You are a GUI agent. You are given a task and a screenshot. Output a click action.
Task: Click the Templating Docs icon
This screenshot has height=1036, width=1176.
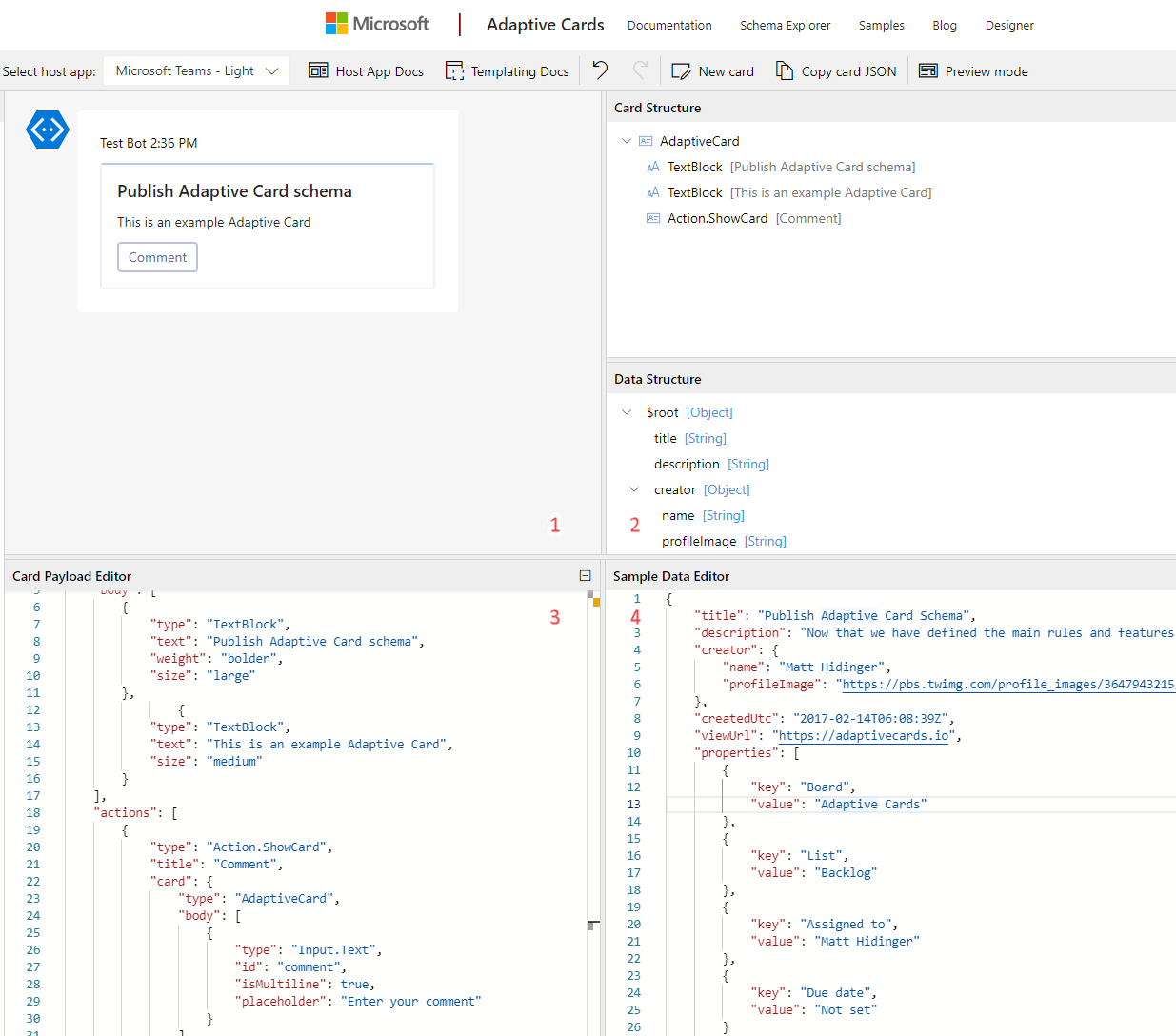coord(455,71)
